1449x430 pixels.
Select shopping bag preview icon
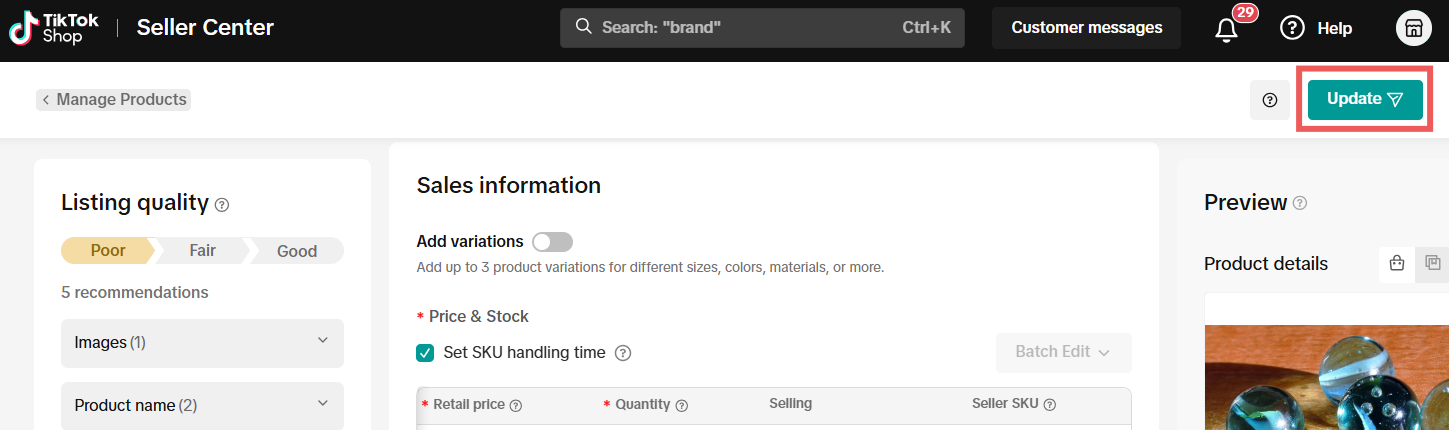pos(1397,264)
